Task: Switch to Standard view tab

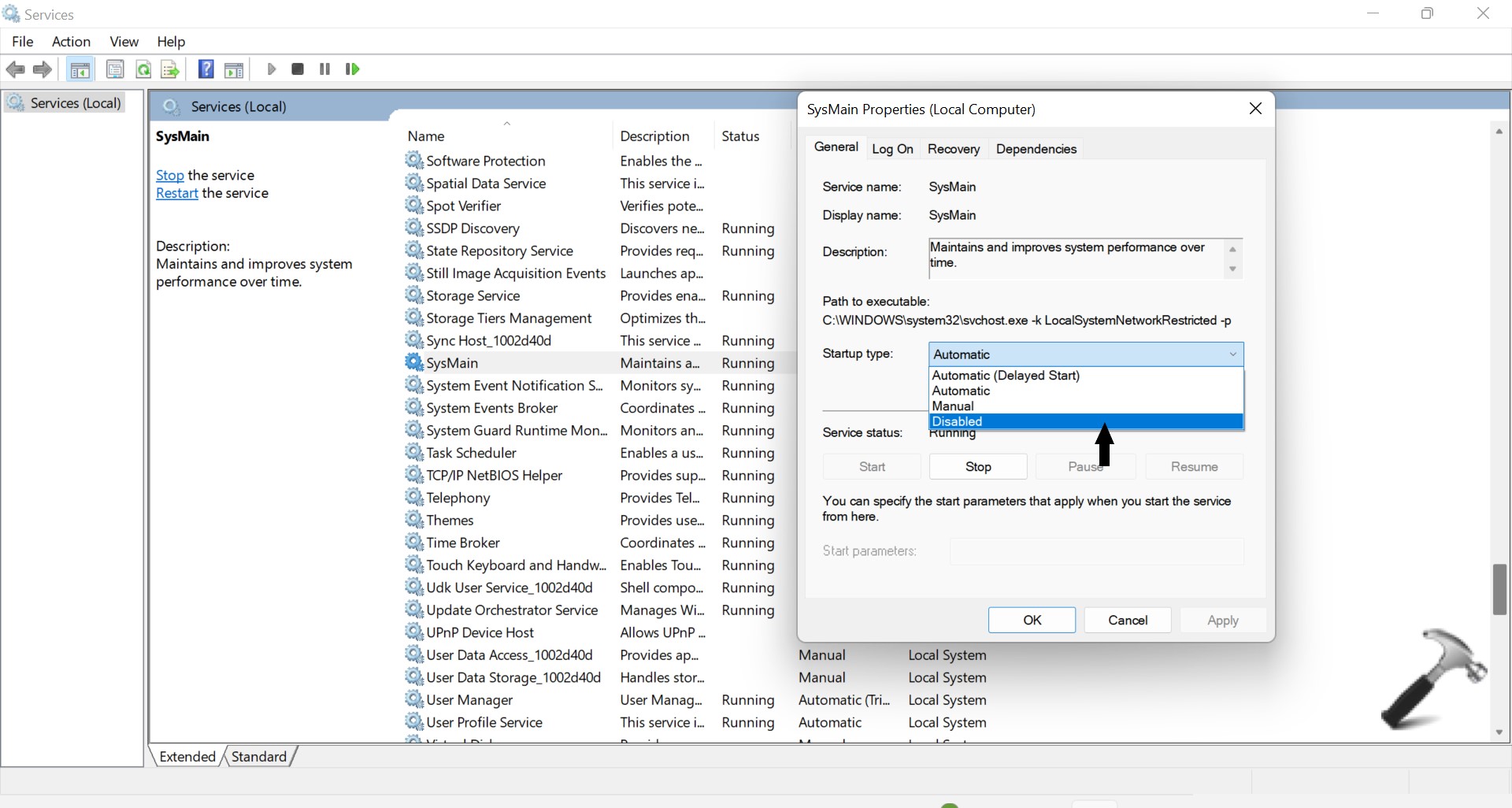Action: tap(258, 757)
